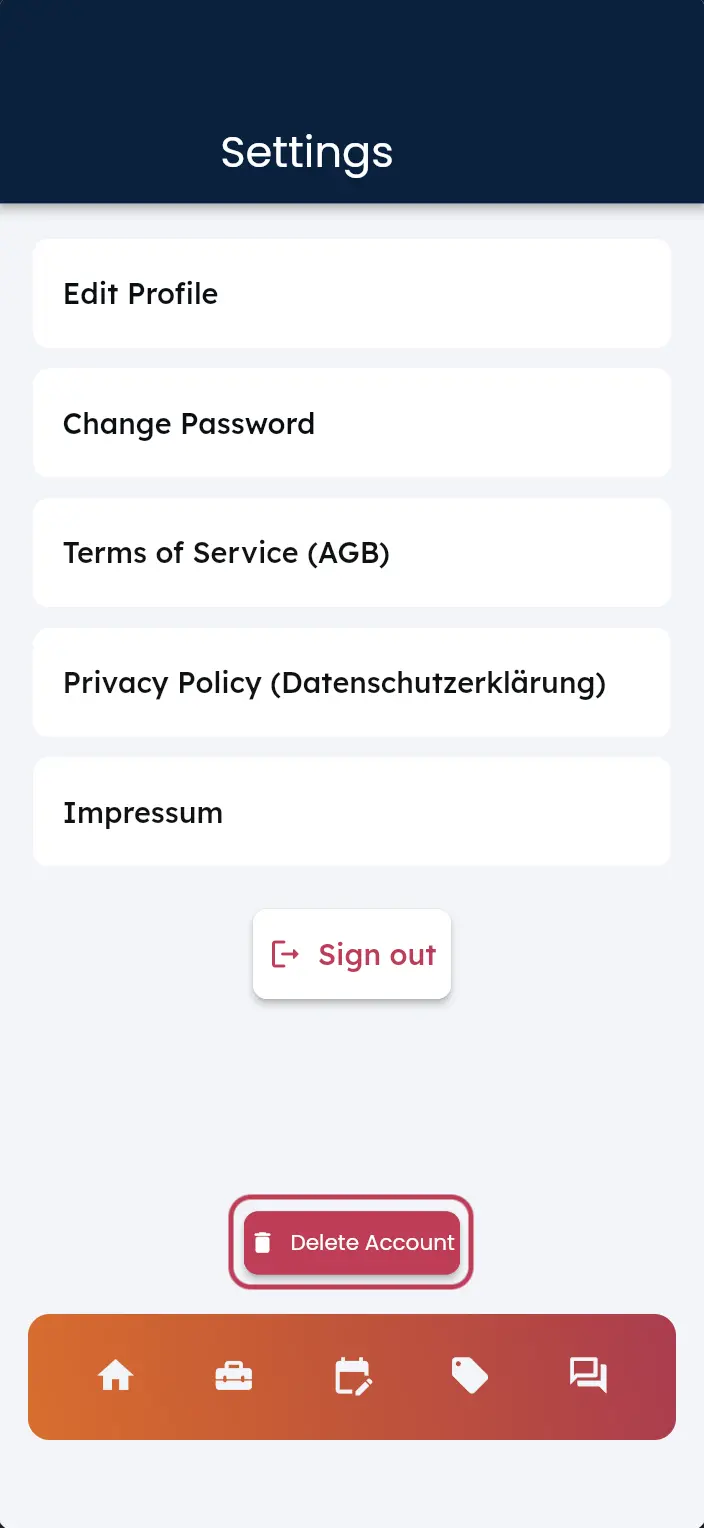Open Change Password option
The image size is (704, 1528).
pyautogui.click(x=352, y=423)
